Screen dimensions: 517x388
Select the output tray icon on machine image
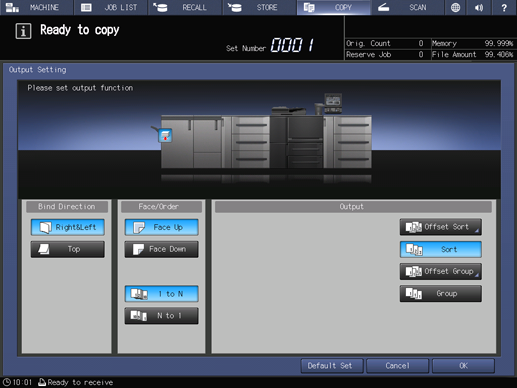point(165,136)
